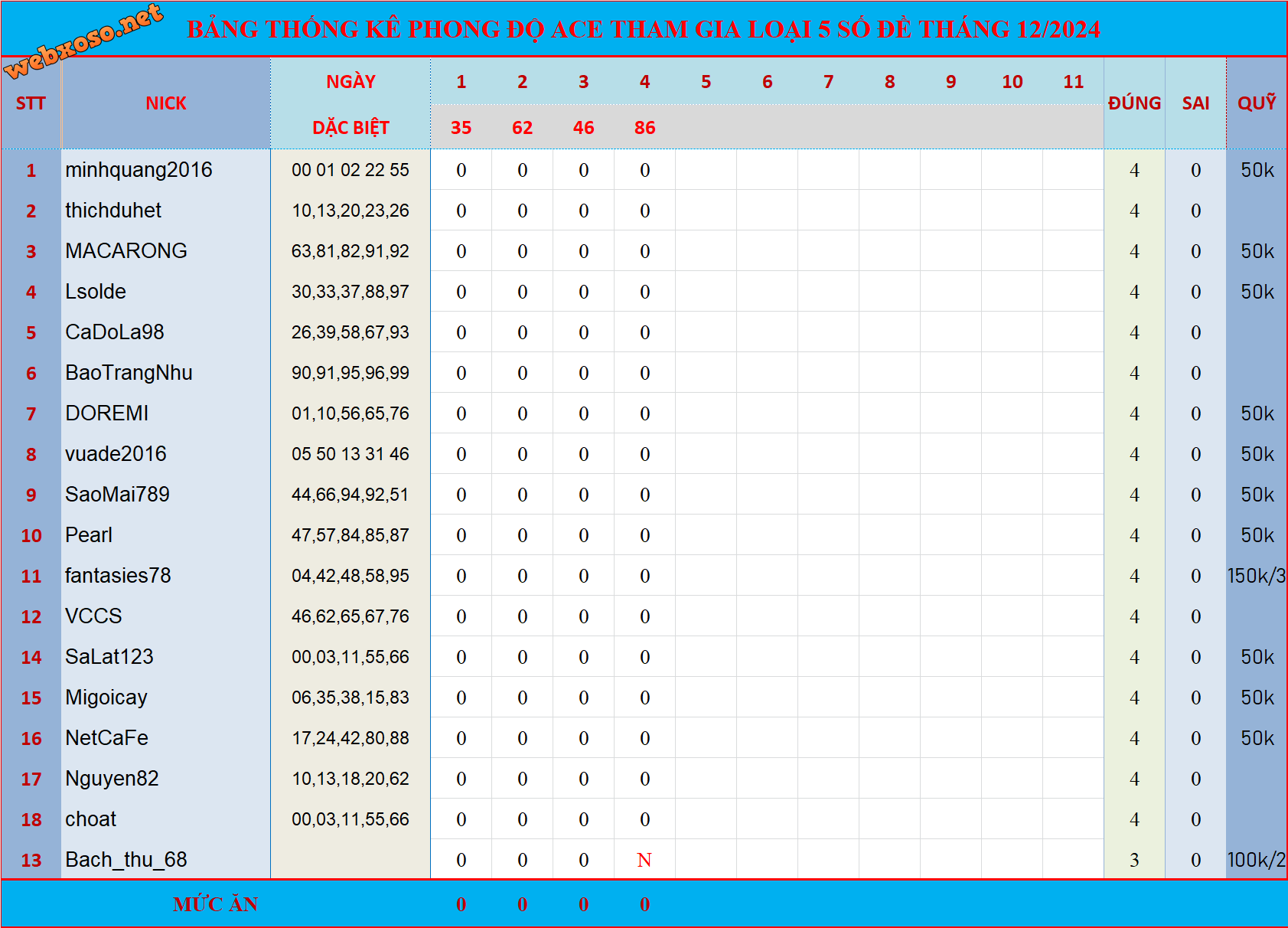Select the SAI column header
1288x928 pixels.
click(x=1195, y=103)
